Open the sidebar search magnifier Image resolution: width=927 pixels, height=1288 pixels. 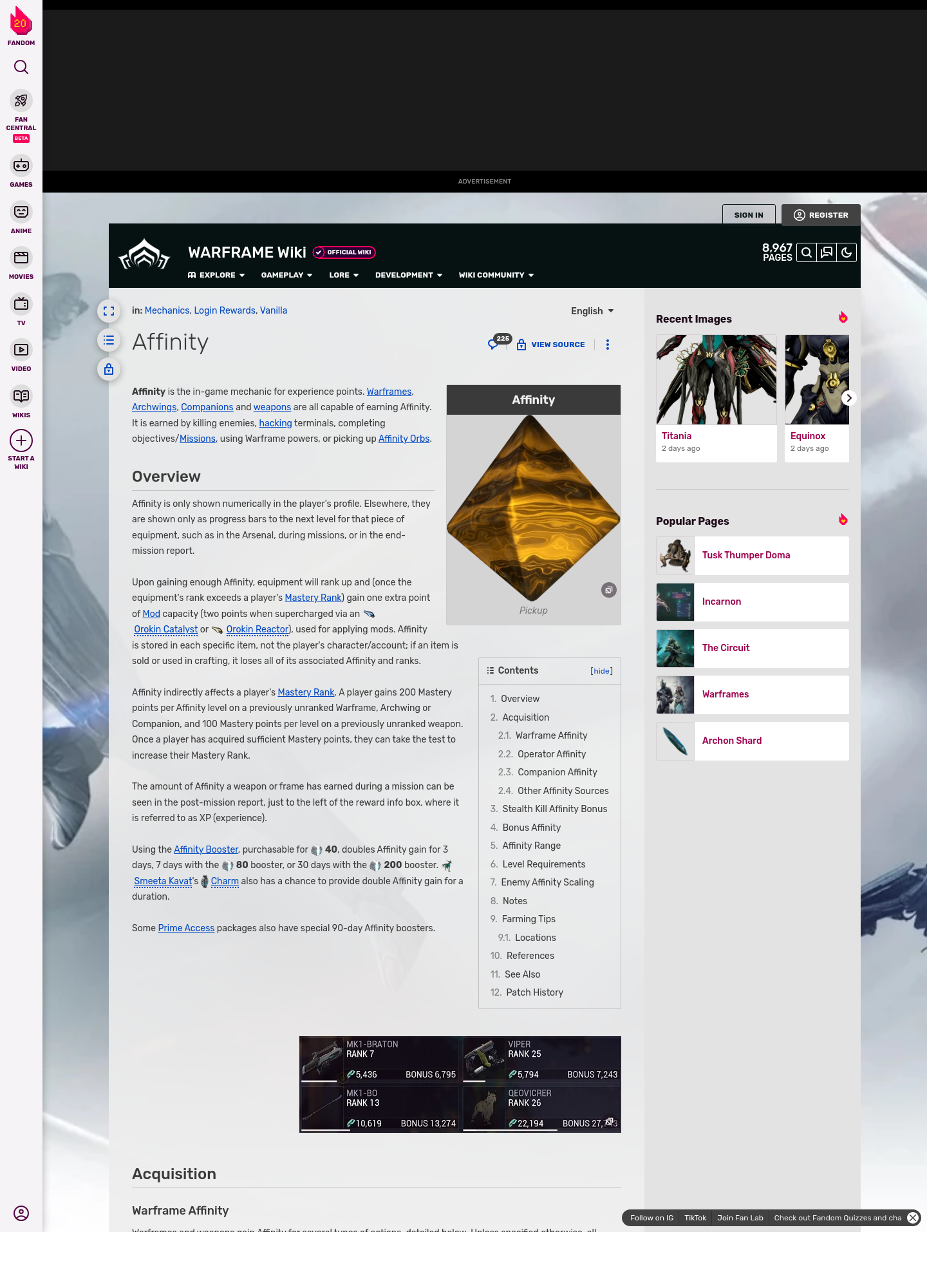21,68
